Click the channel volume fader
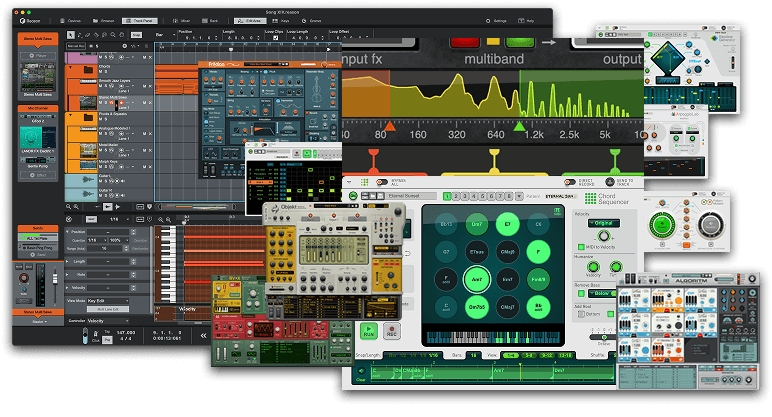772x417 pixels. [x=55, y=279]
